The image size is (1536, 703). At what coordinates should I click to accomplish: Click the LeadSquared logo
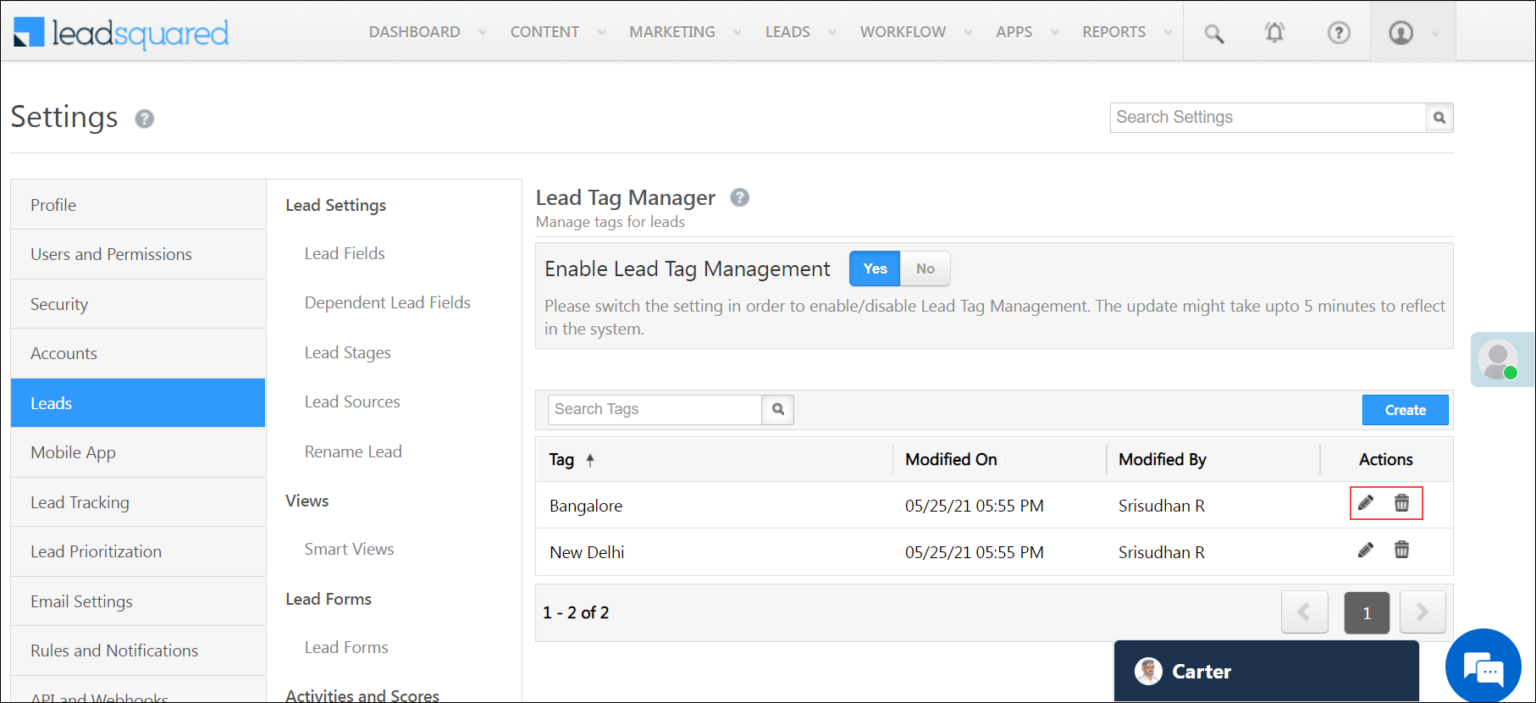click(120, 33)
